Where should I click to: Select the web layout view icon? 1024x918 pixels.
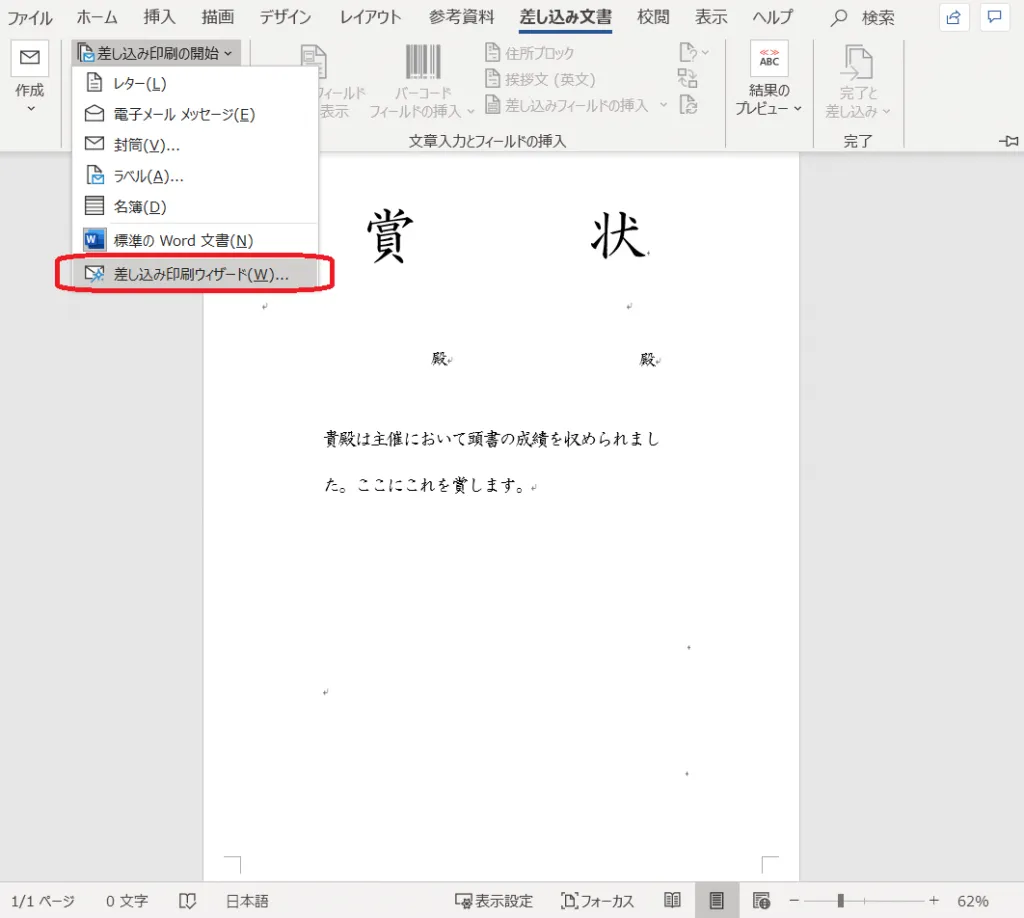pos(761,900)
